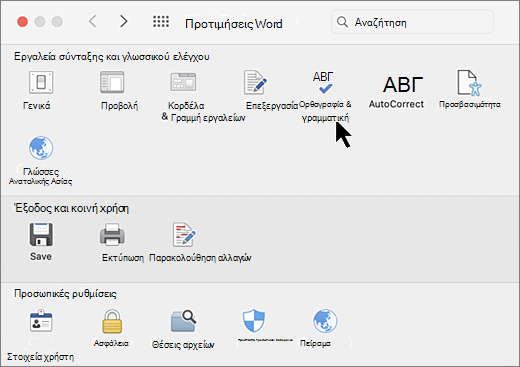
Task: Open the Πείραμα globe preferences
Action: click(x=325, y=321)
